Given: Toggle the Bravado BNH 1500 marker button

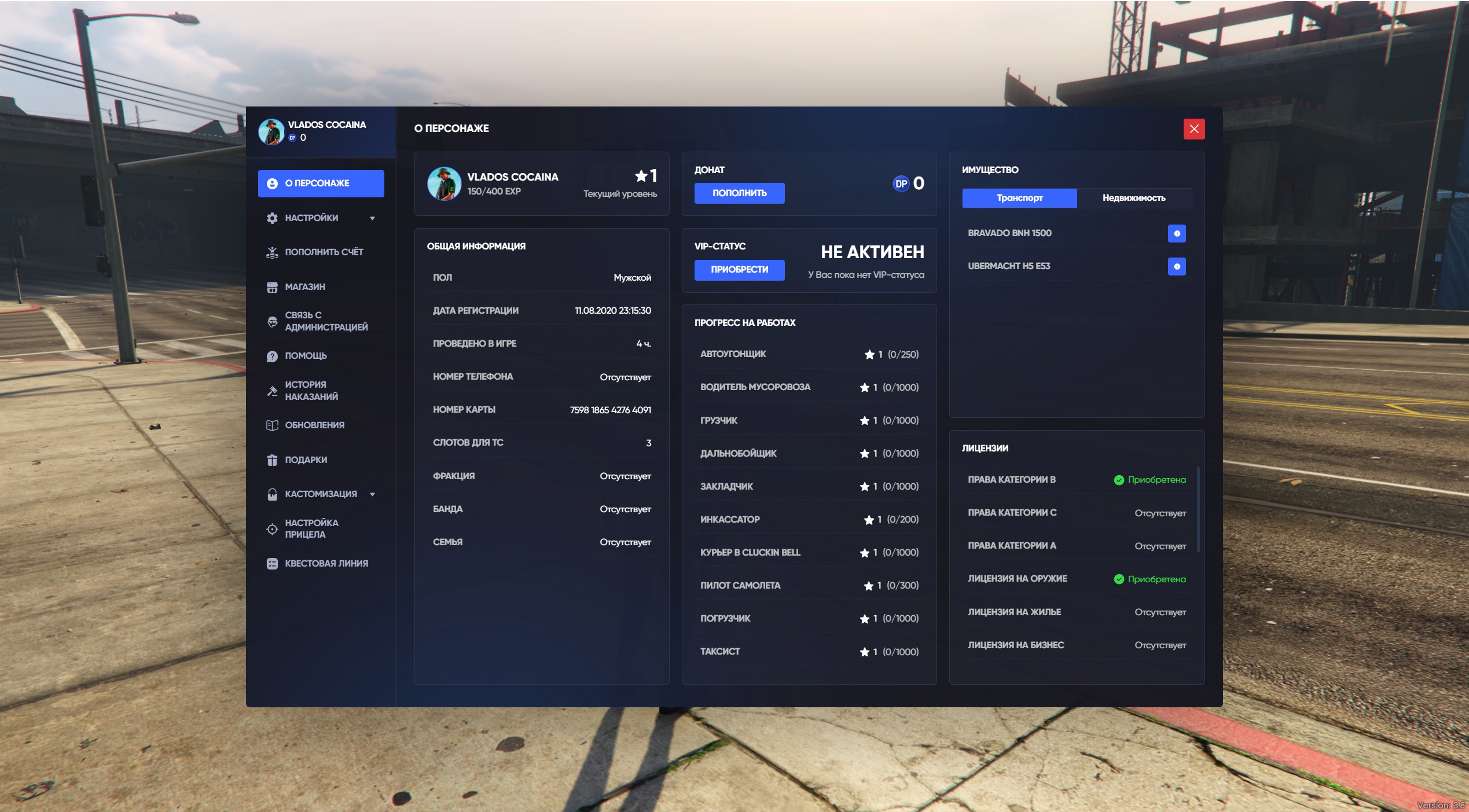Looking at the screenshot, I should (1176, 233).
